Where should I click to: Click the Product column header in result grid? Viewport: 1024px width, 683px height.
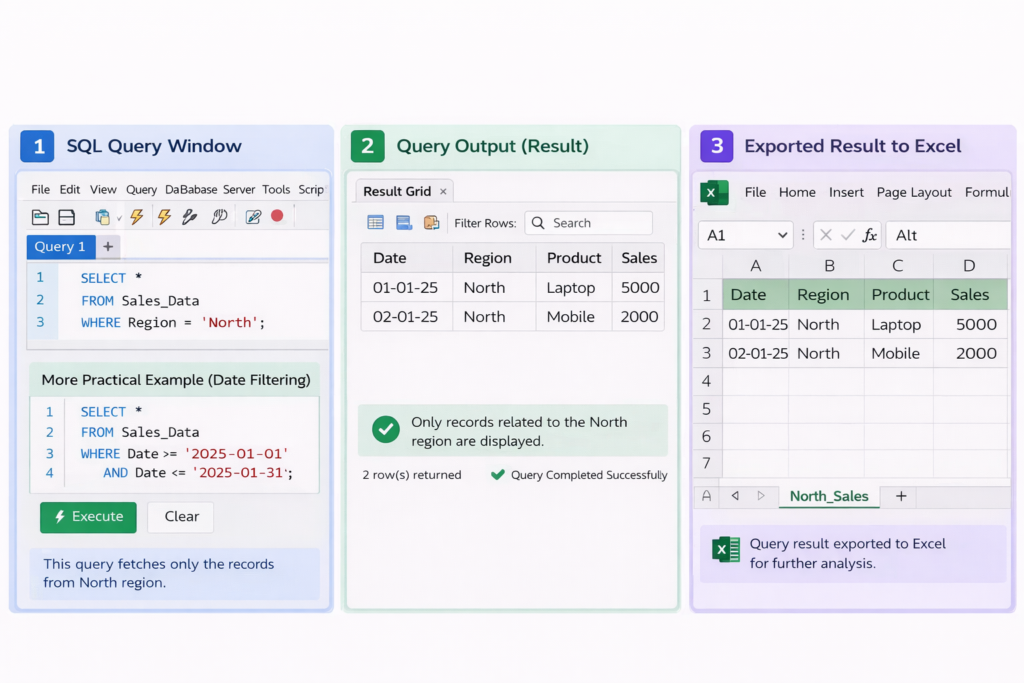point(574,258)
